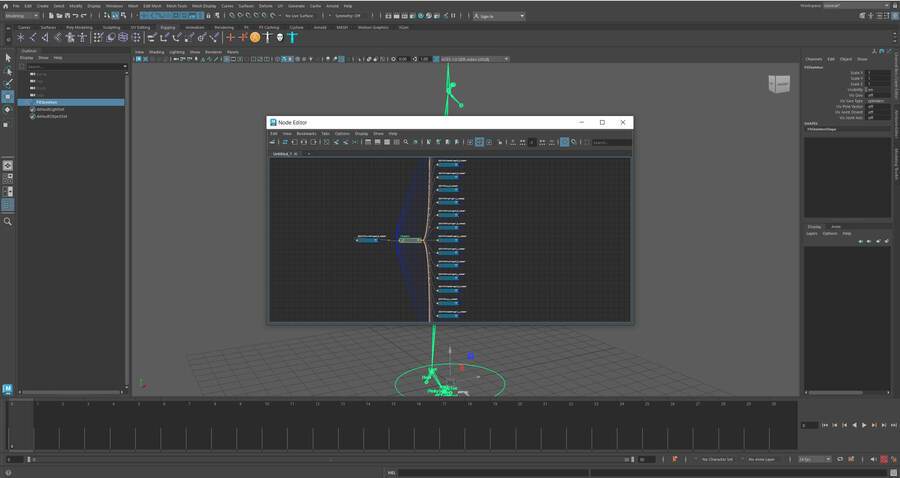The width and height of the screenshot is (900, 478).
Task: Click the view cube in the viewport
Action: click(x=777, y=85)
